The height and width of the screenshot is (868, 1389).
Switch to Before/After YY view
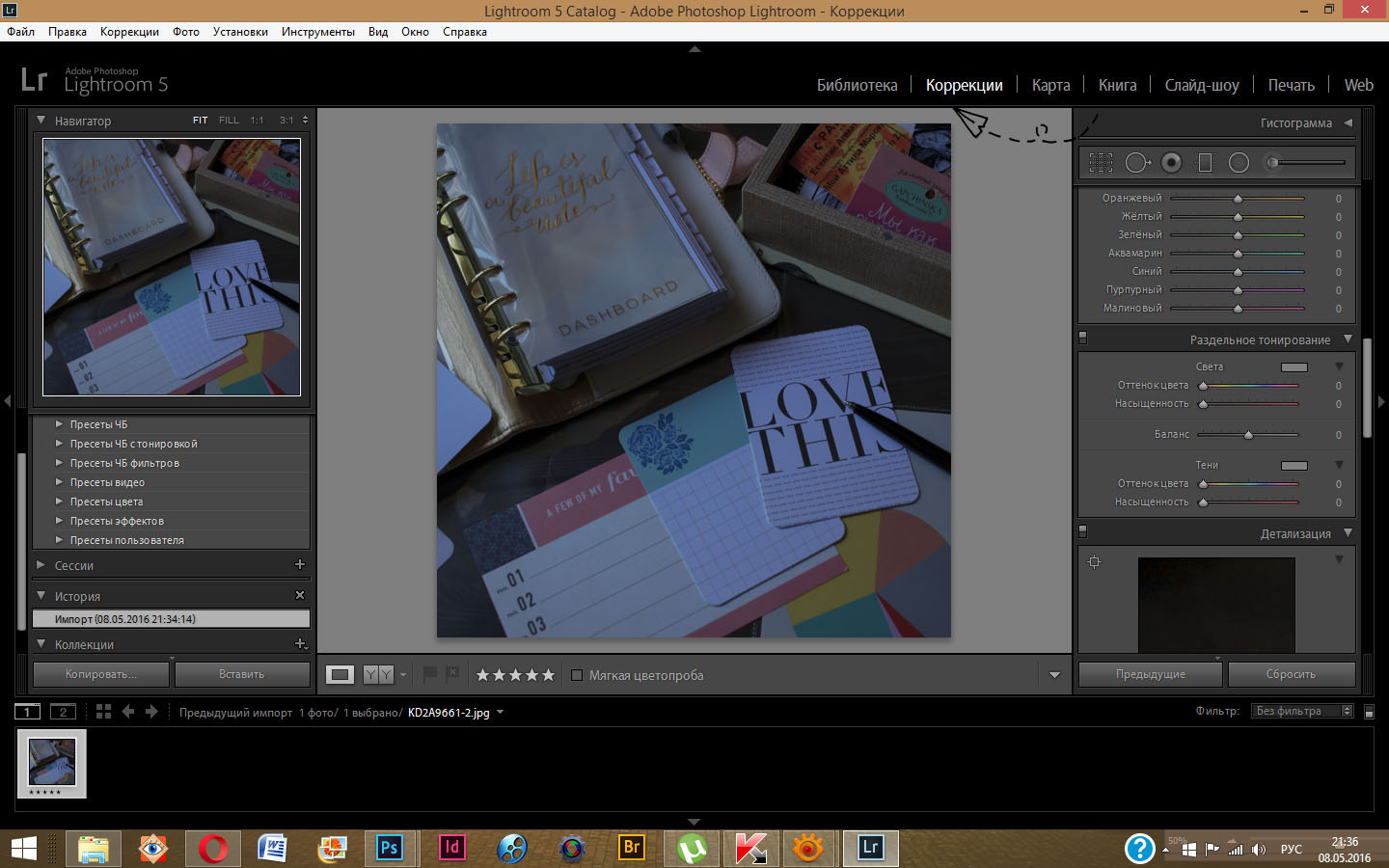pyautogui.click(x=378, y=675)
